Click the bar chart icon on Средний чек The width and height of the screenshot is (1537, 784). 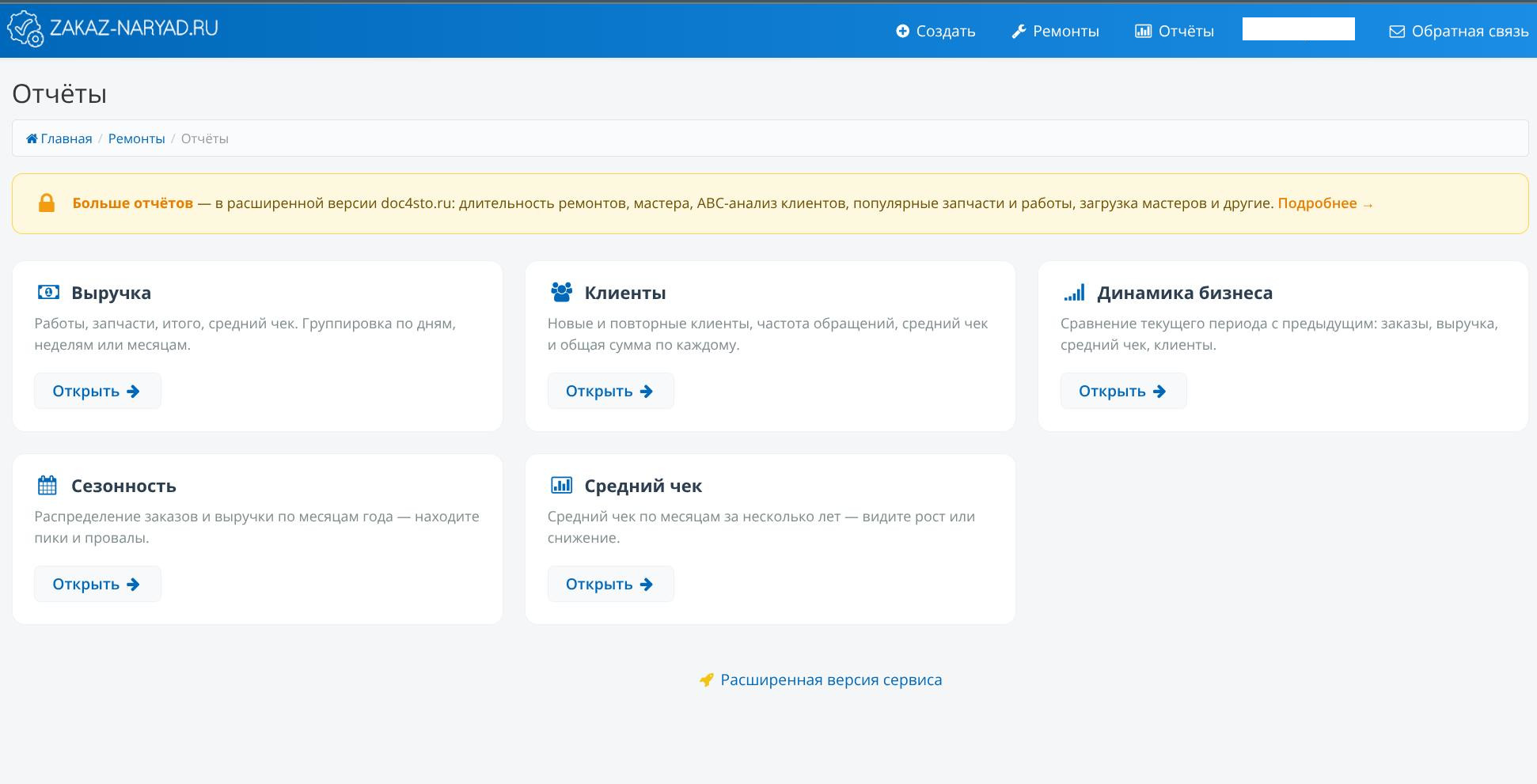pyautogui.click(x=561, y=485)
